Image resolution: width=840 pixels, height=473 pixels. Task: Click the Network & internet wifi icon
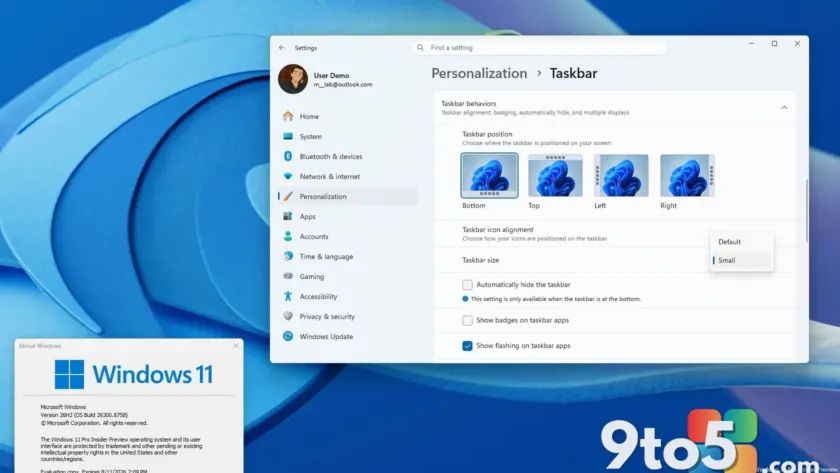coord(288,176)
